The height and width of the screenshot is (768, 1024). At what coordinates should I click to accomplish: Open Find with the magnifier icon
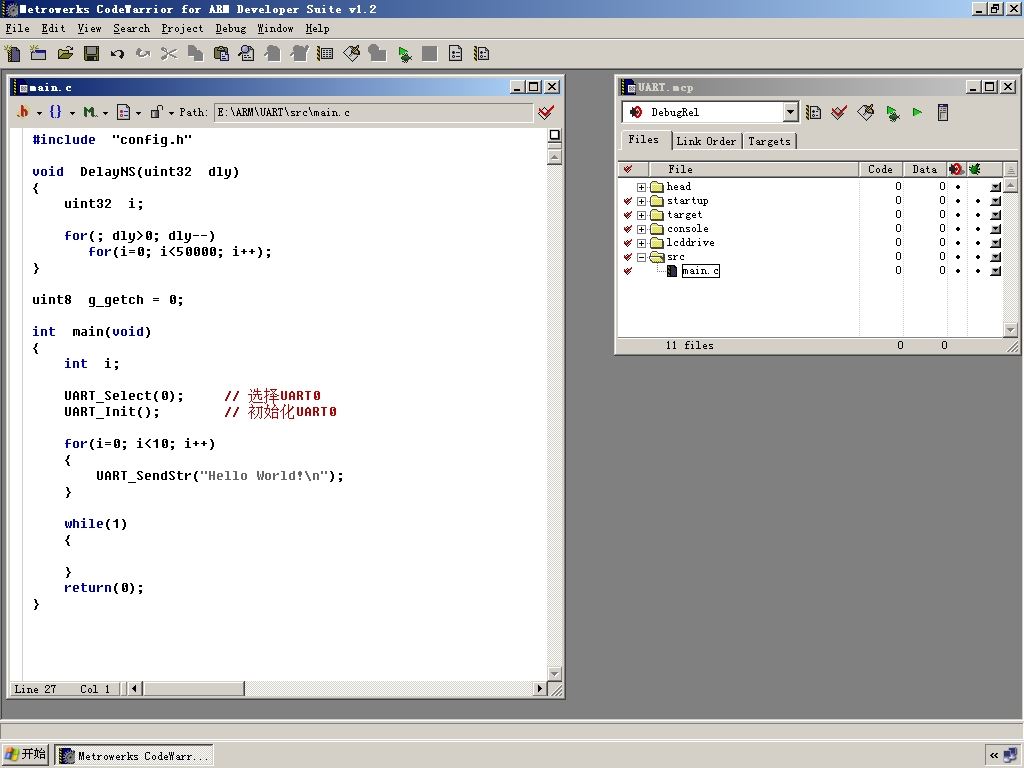247,54
